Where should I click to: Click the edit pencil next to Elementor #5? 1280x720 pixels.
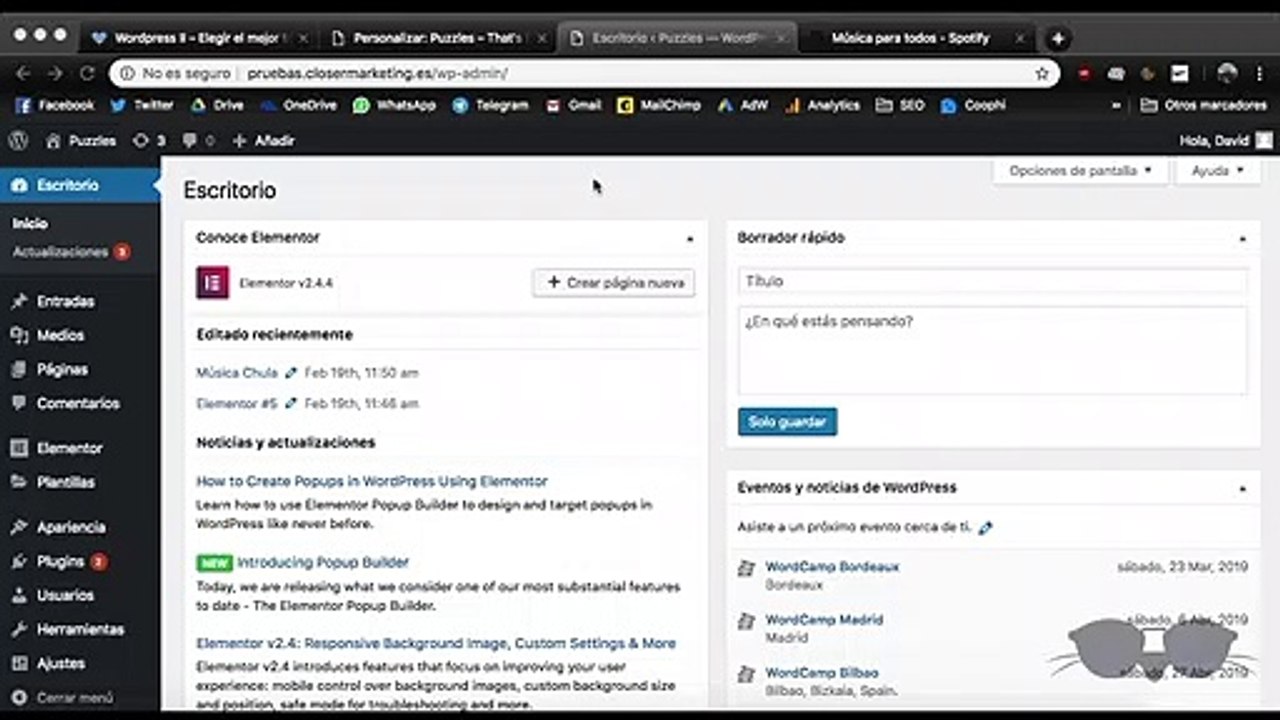[x=291, y=404]
